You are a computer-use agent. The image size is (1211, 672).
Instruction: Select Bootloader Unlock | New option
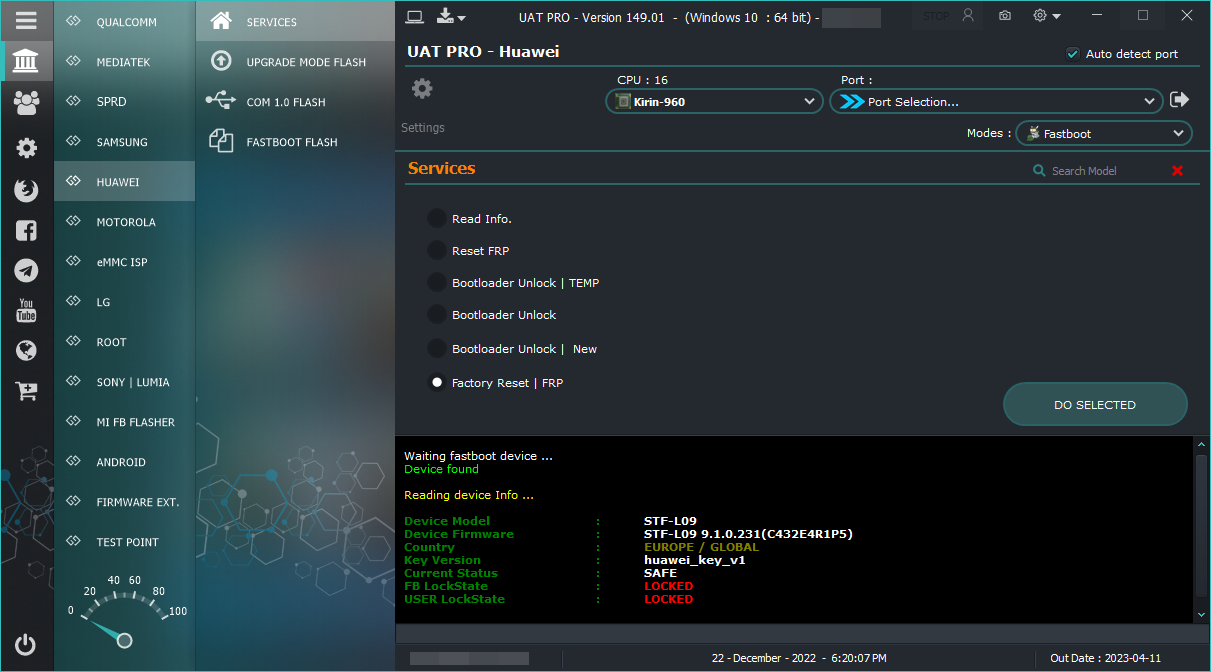[x=437, y=348]
